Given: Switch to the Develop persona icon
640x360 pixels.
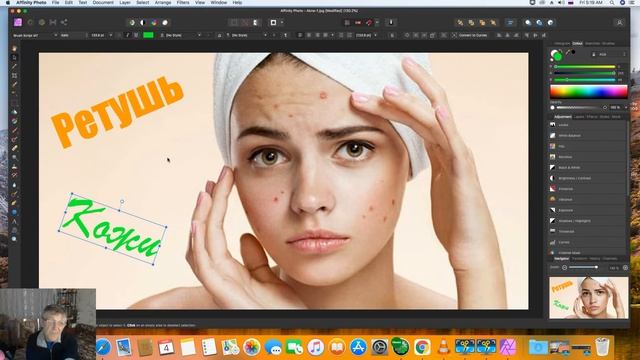Looking at the screenshot, I should tap(42, 22).
